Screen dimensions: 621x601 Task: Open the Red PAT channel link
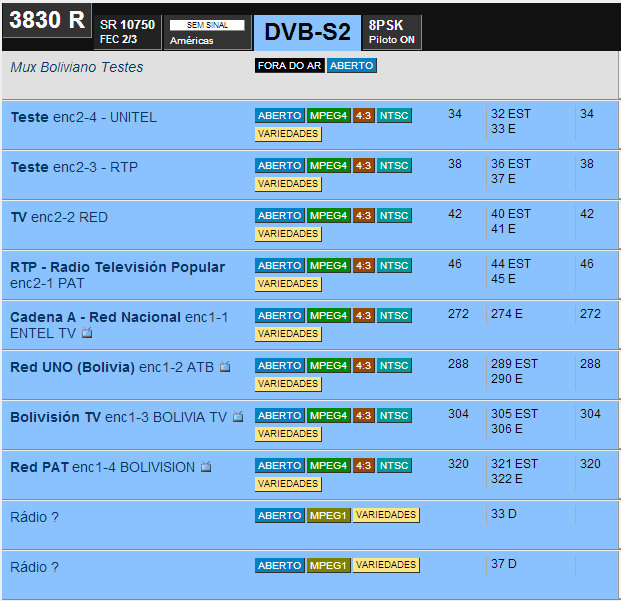click(x=40, y=467)
